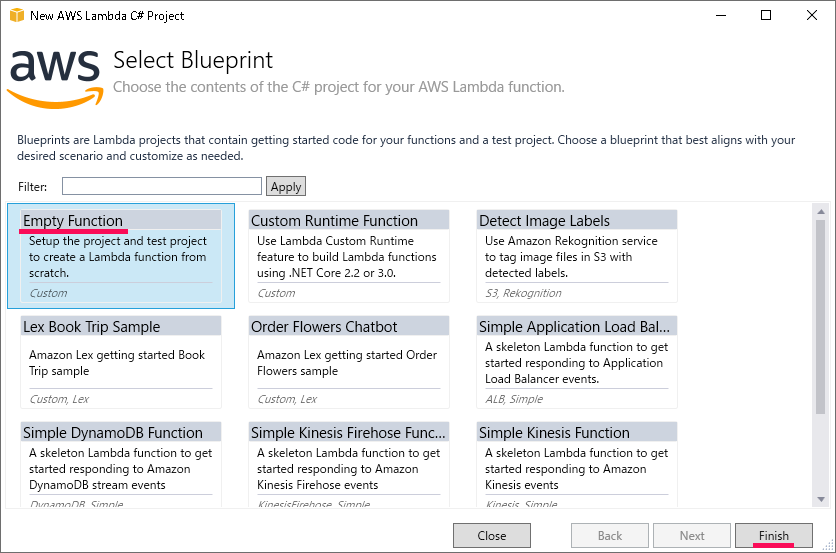Click 'Amazon Lex getting started Order Flowers sample' text
This screenshot has height=553, width=836.
(x=347, y=363)
